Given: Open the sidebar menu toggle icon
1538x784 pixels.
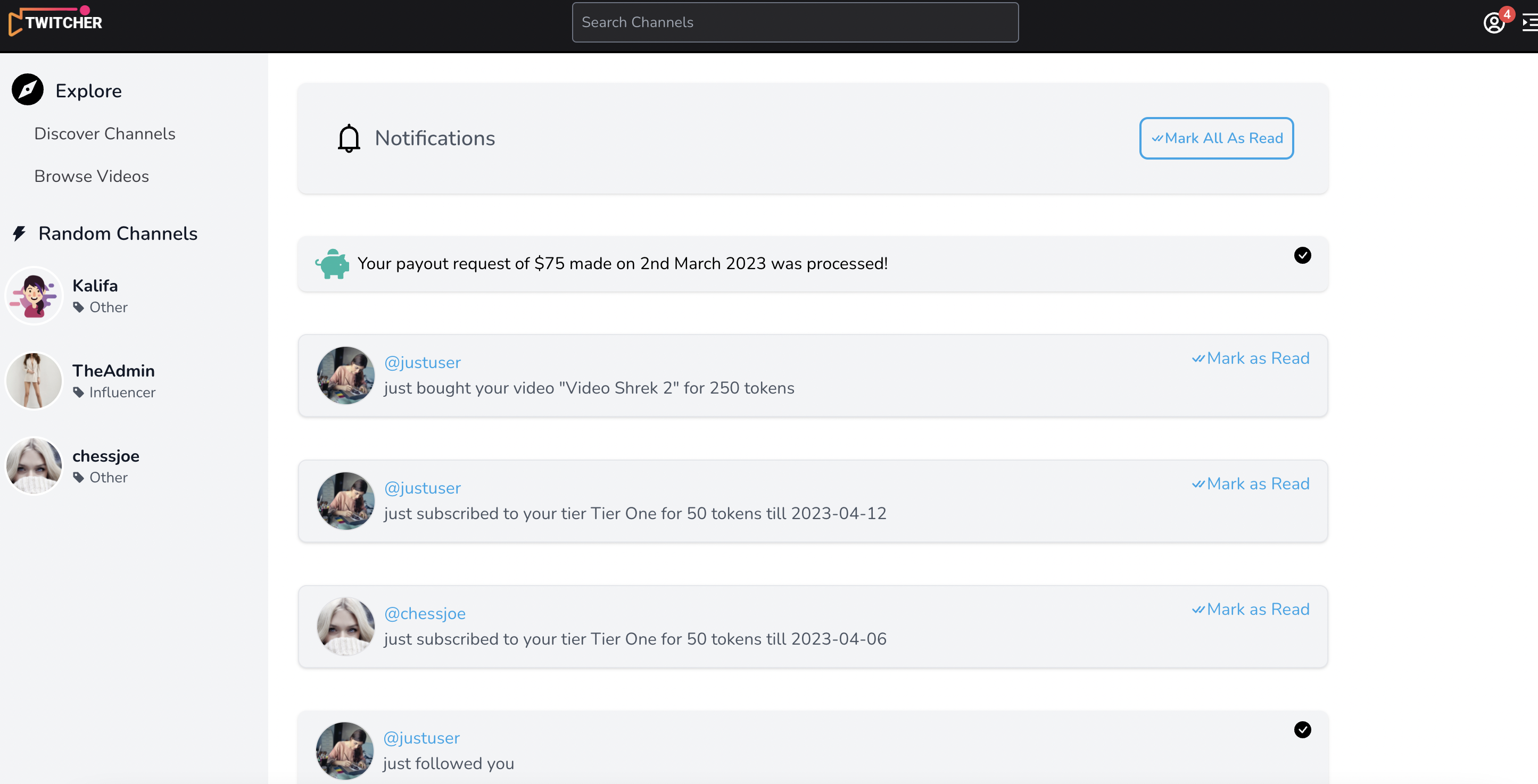Looking at the screenshot, I should point(1529,23).
